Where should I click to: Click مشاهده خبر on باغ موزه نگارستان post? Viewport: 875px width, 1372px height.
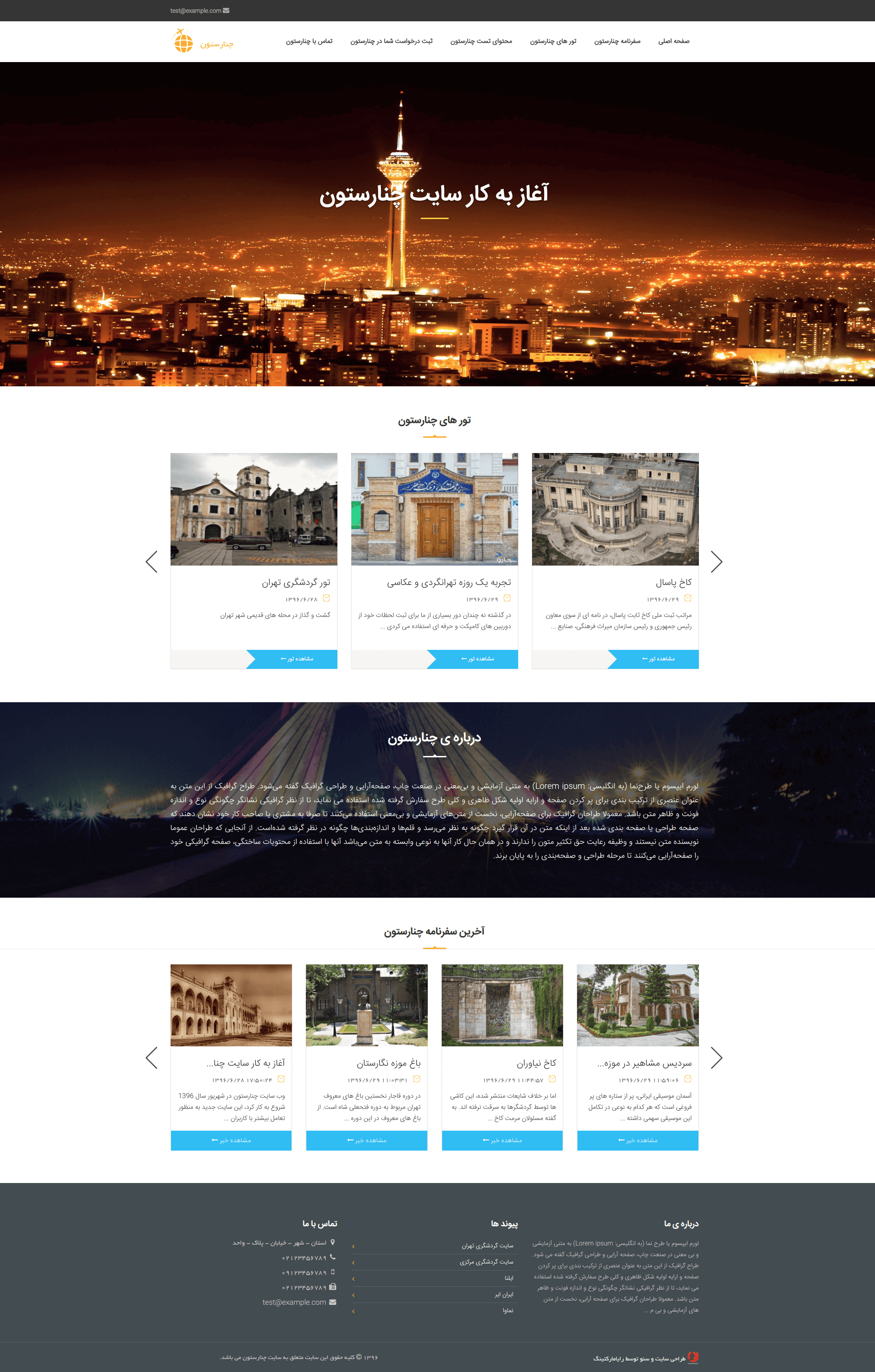(367, 1140)
